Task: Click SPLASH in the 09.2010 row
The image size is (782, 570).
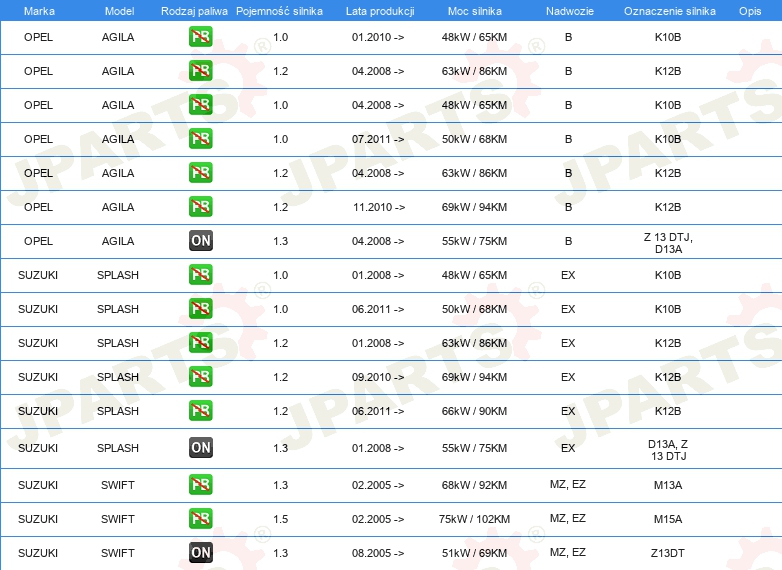Action: click(x=118, y=377)
